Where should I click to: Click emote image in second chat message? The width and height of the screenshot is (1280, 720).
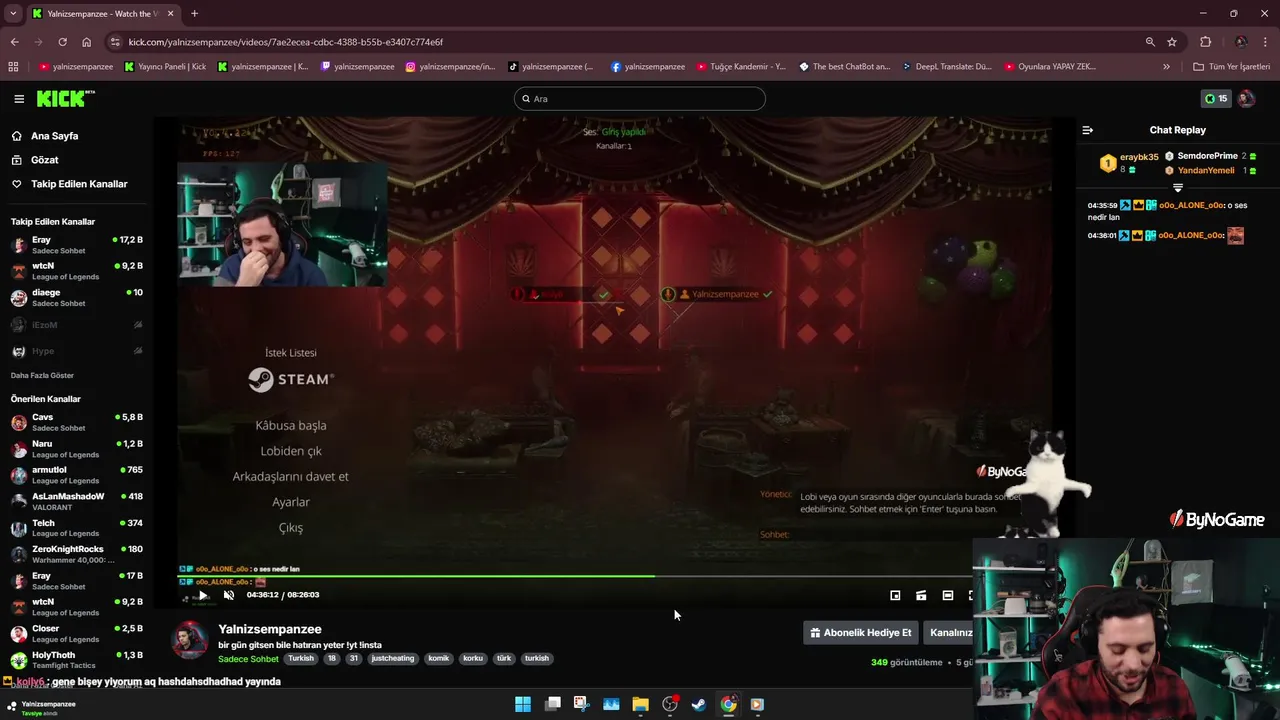(1236, 236)
